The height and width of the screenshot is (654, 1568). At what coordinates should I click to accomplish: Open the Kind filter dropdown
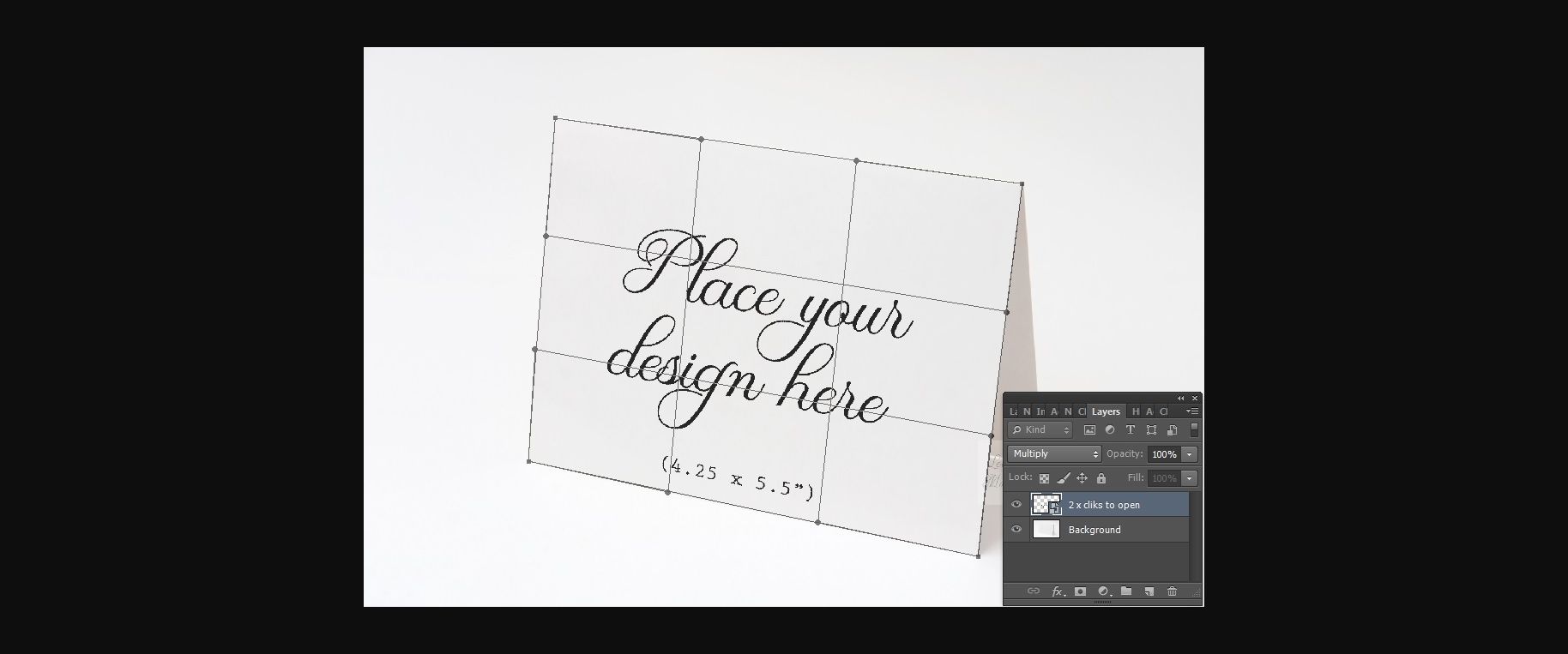pos(1040,430)
